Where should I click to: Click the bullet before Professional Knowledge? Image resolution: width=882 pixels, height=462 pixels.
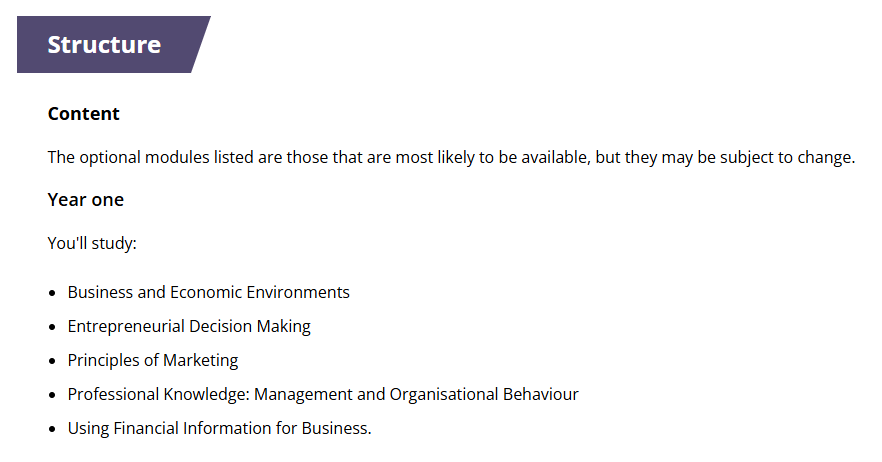point(52,395)
